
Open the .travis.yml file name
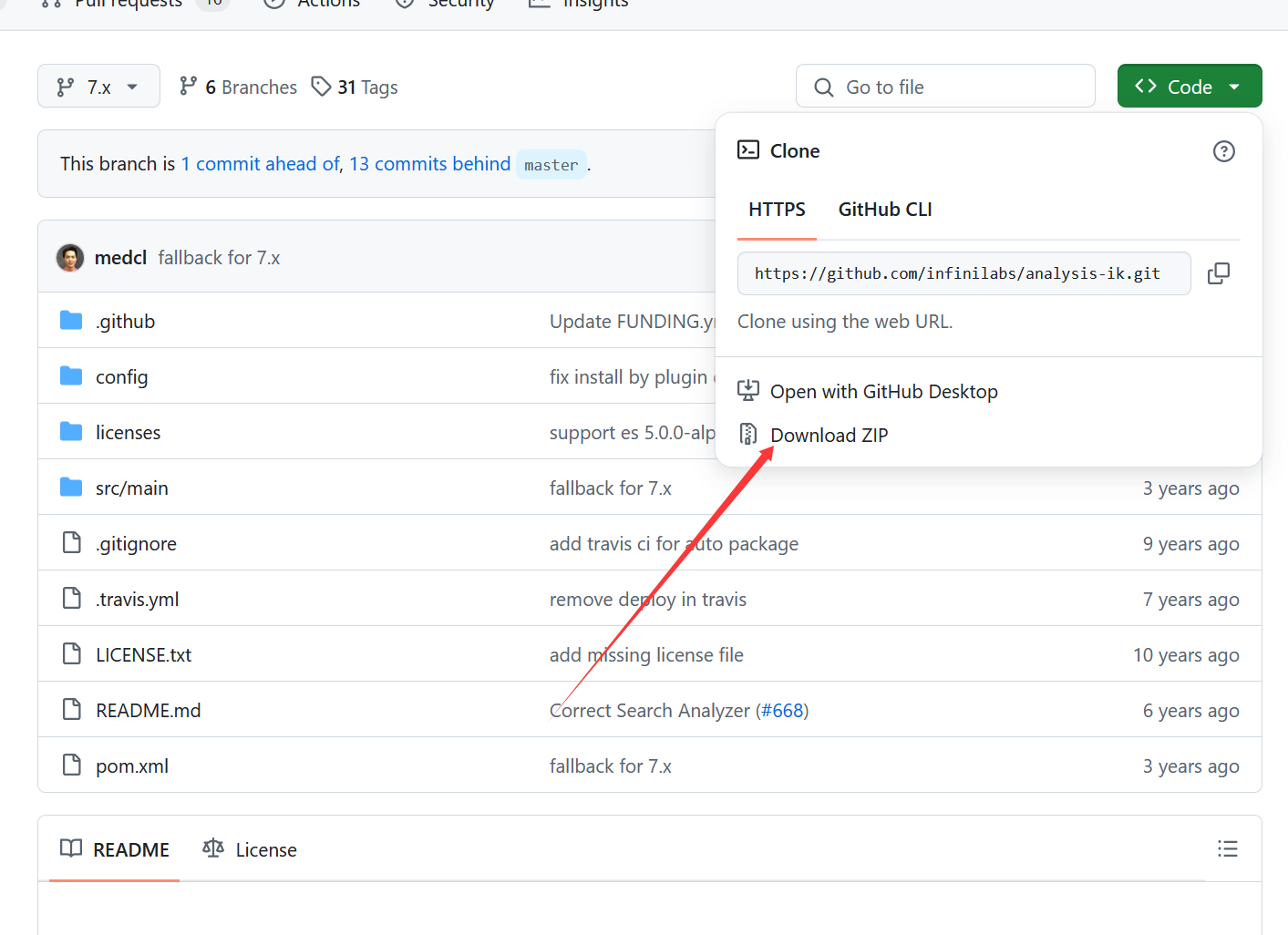tap(138, 600)
